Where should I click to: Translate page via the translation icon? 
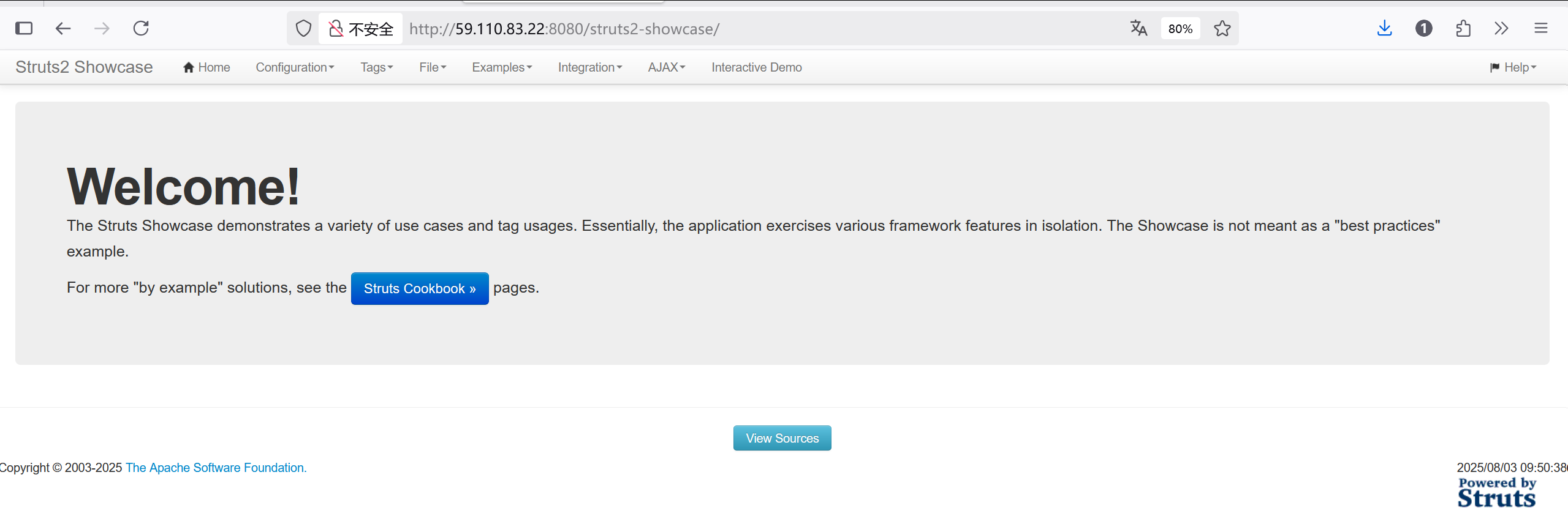pyautogui.click(x=1139, y=28)
